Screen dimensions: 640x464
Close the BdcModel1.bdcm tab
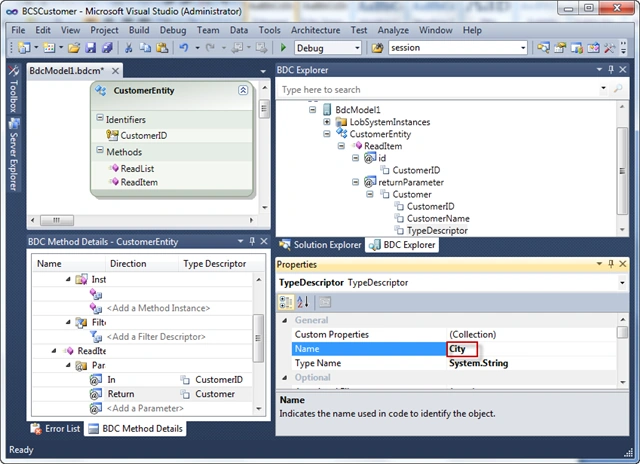[x=116, y=71]
